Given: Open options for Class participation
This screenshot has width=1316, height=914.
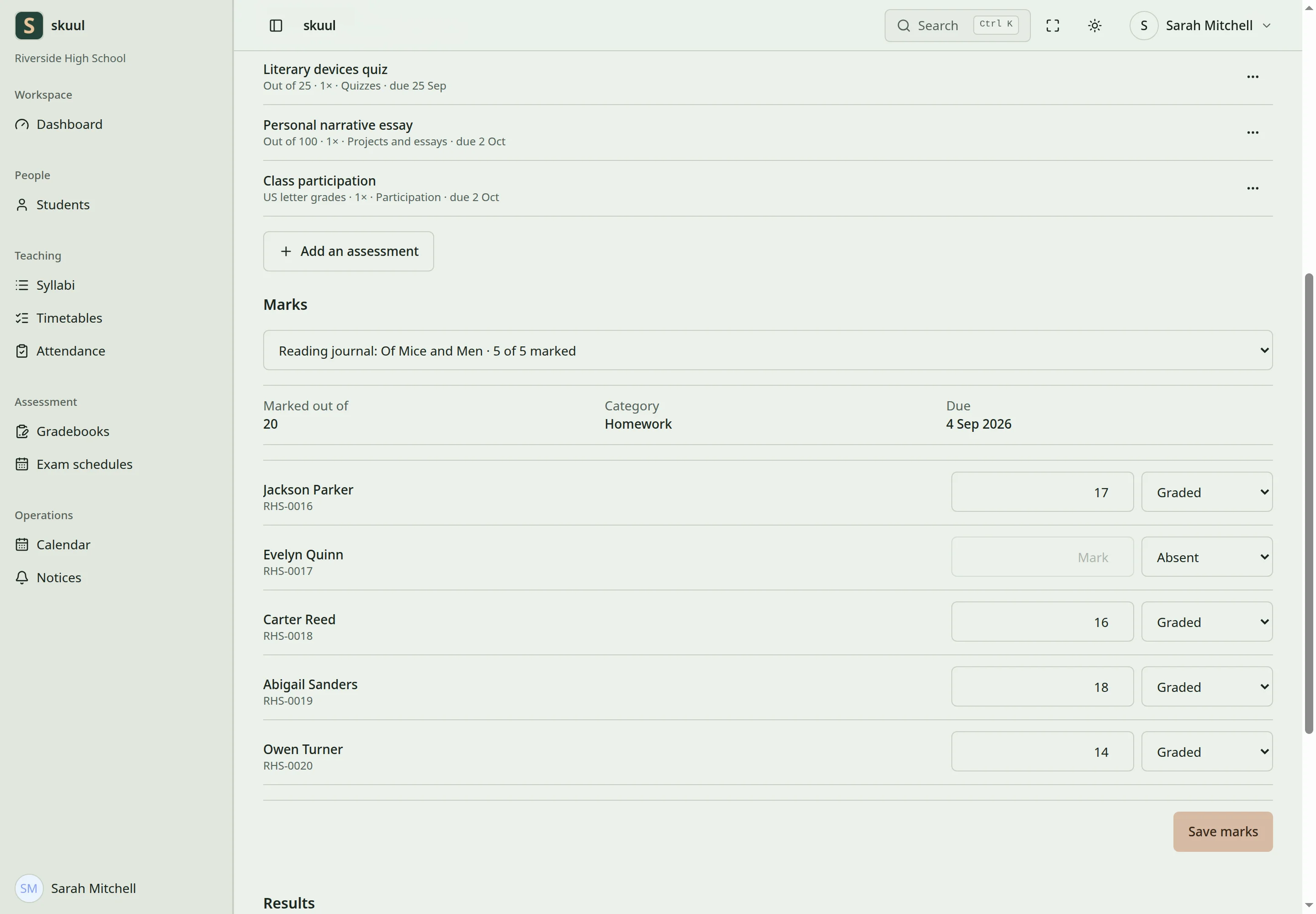Looking at the screenshot, I should [1252, 188].
